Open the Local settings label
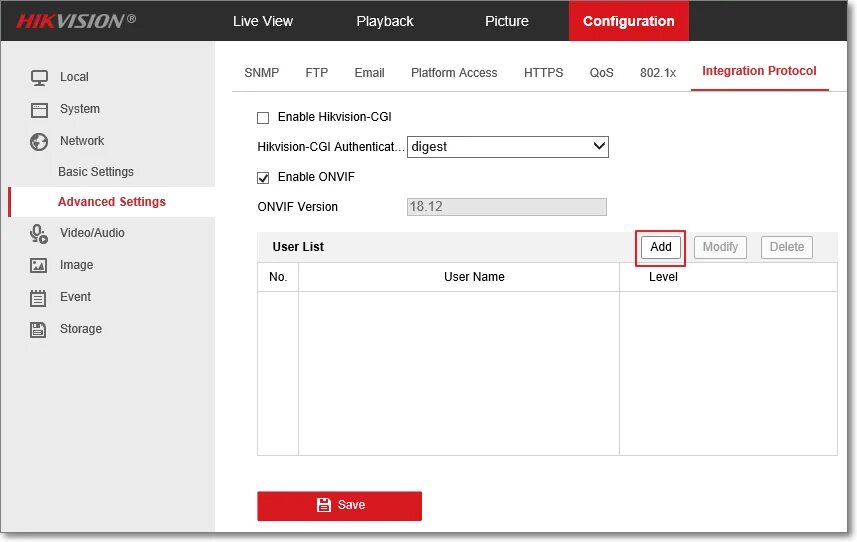 74,77
